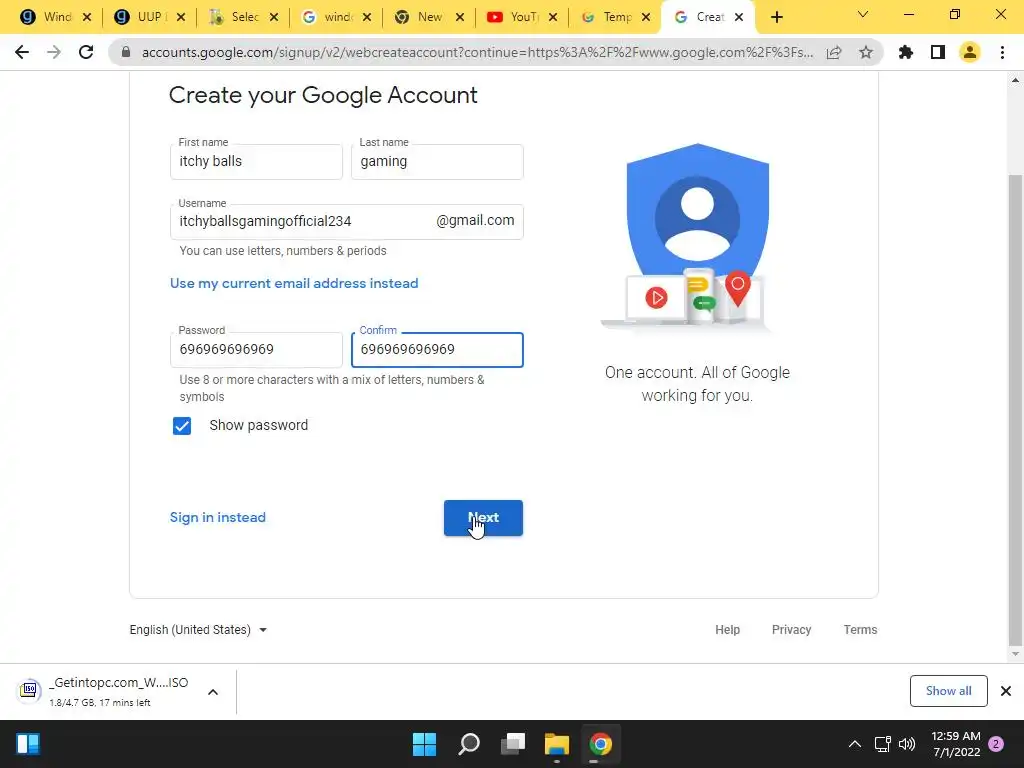Click the ISO file download icon
The width and height of the screenshot is (1024, 768).
[29, 690]
